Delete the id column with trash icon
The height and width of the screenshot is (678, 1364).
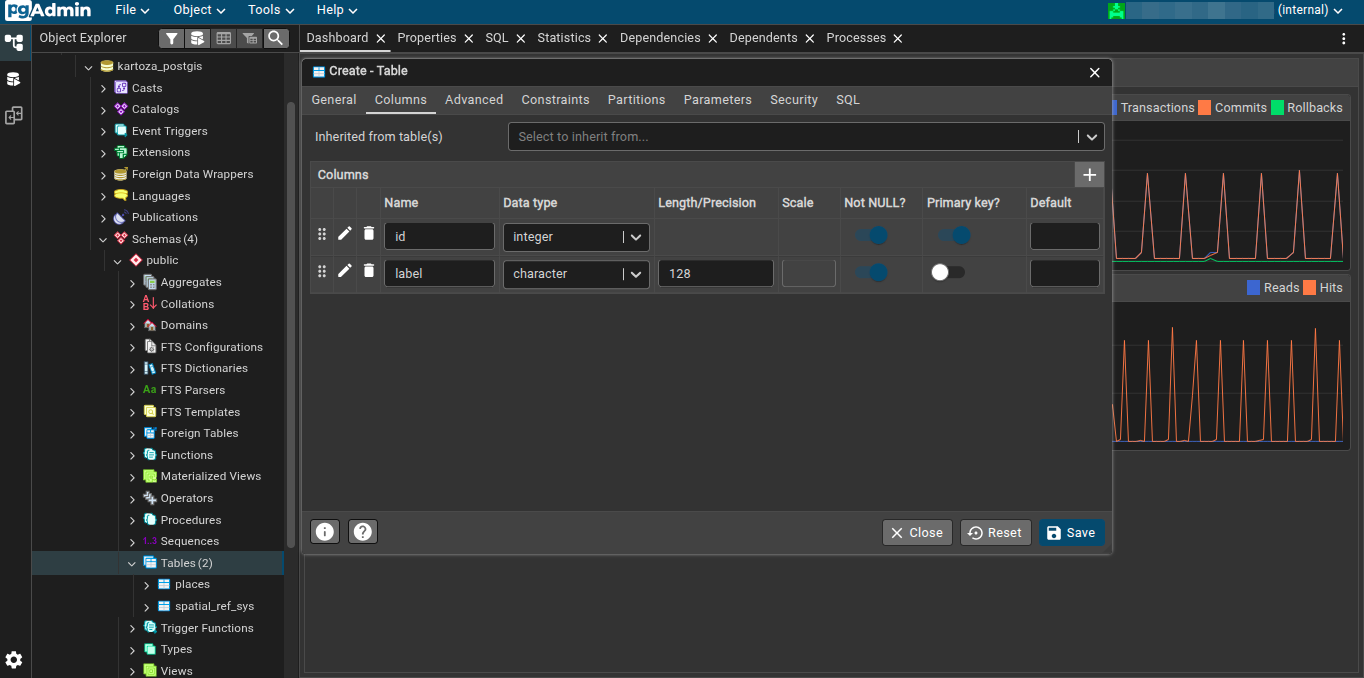(x=368, y=236)
